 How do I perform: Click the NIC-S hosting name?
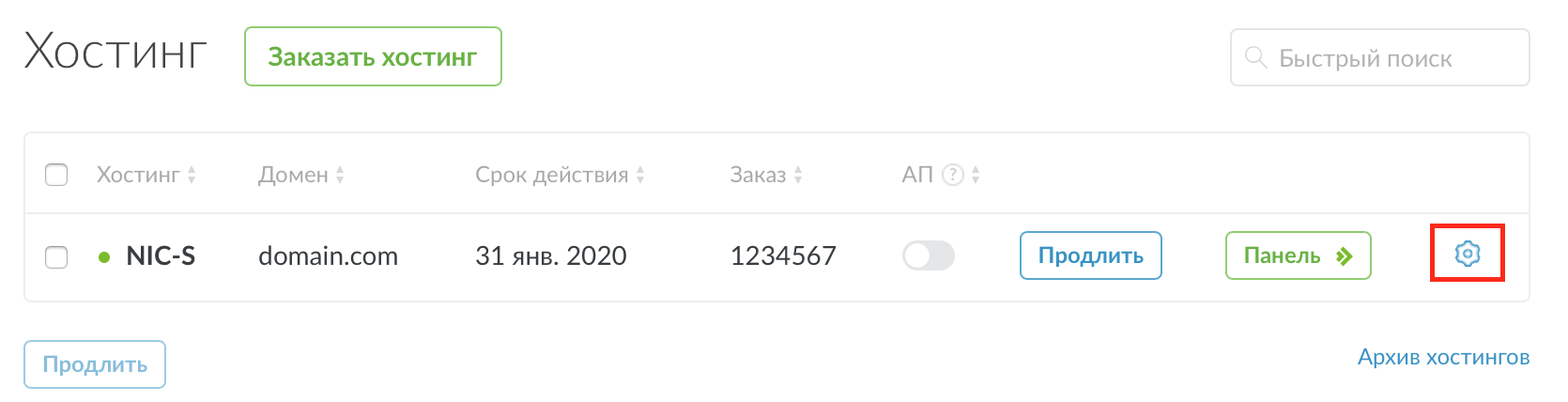(161, 256)
